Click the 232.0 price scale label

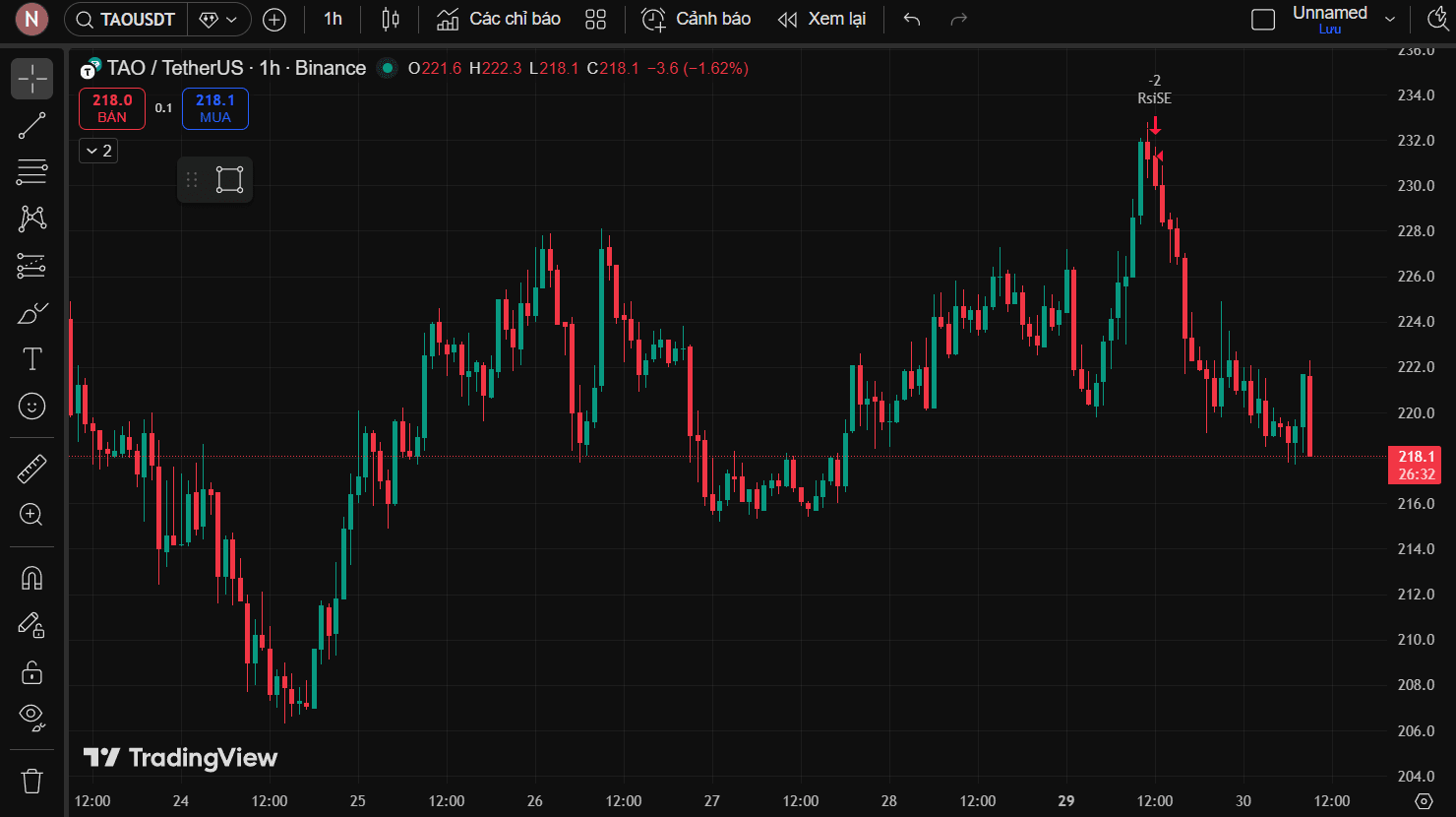[1416, 141]
